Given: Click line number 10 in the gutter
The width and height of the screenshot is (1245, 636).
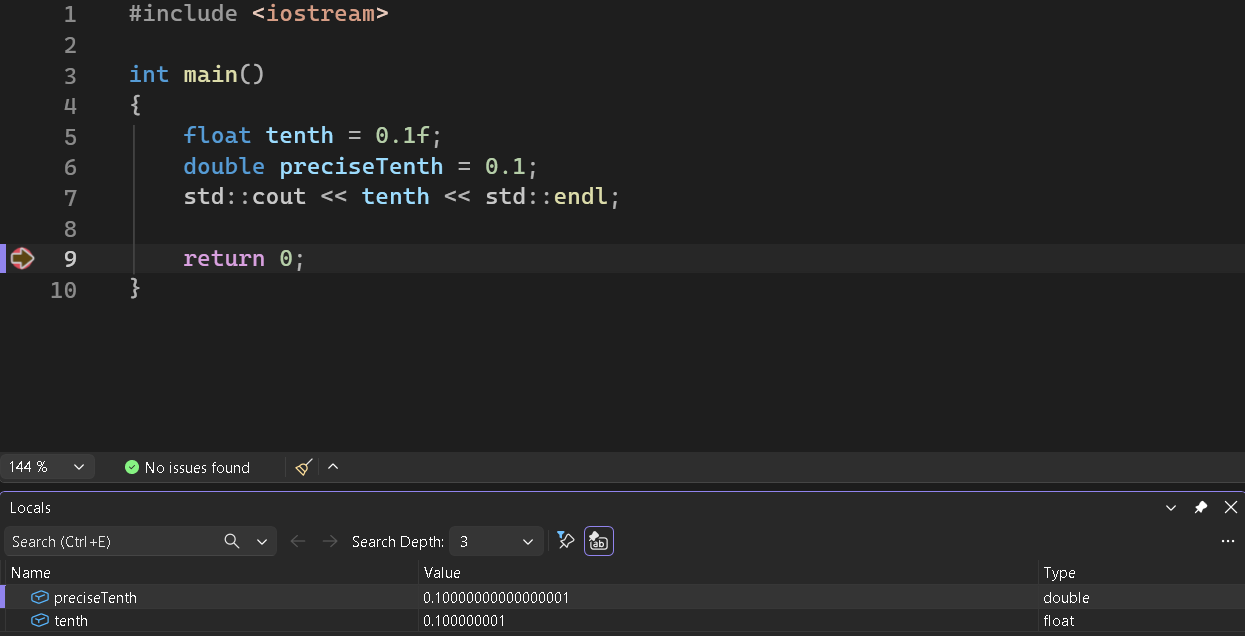Looking at the screenshot, I should (x=63, y=290).
